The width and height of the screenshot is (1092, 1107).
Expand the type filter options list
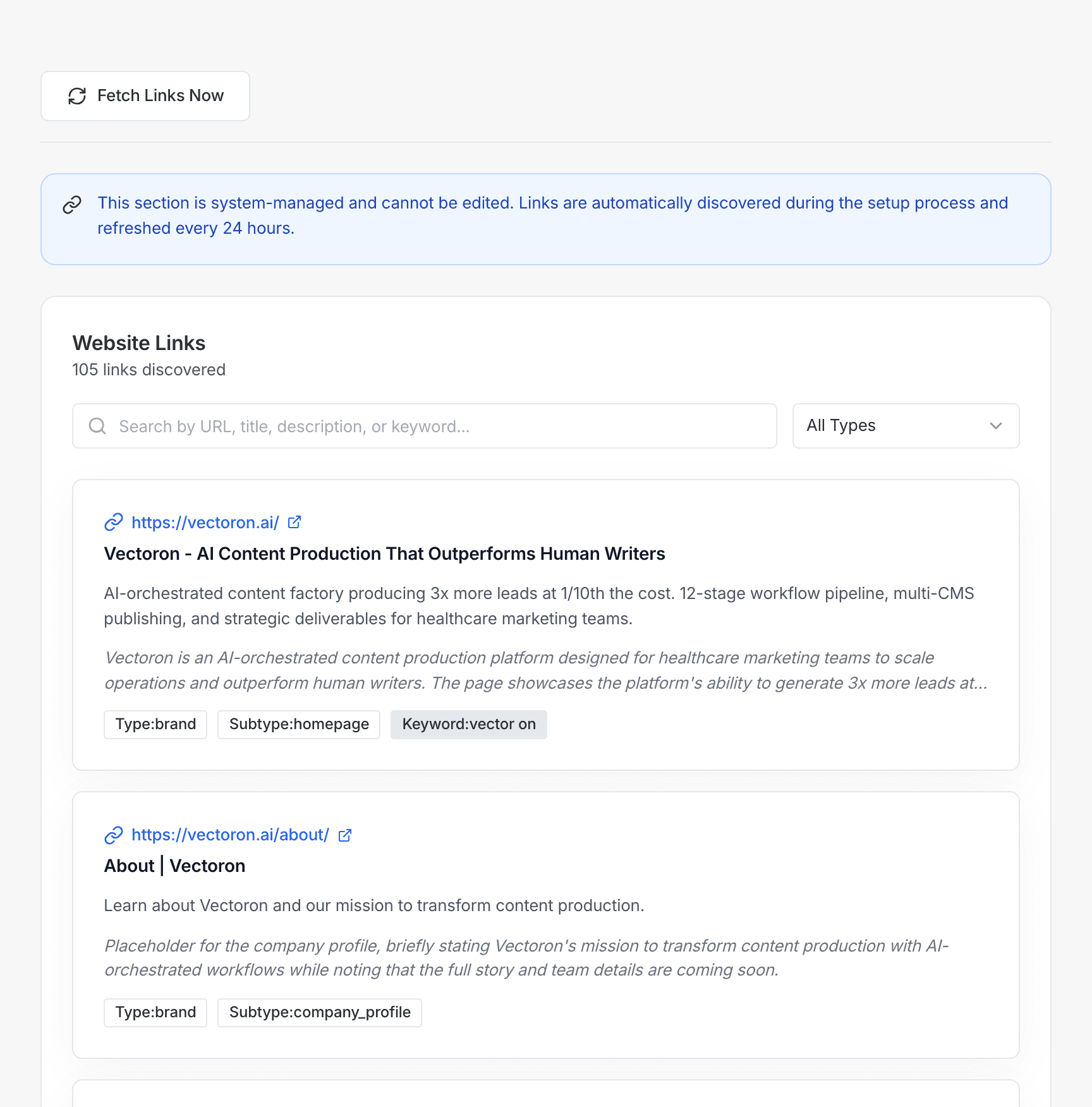[x=905, y=426]
